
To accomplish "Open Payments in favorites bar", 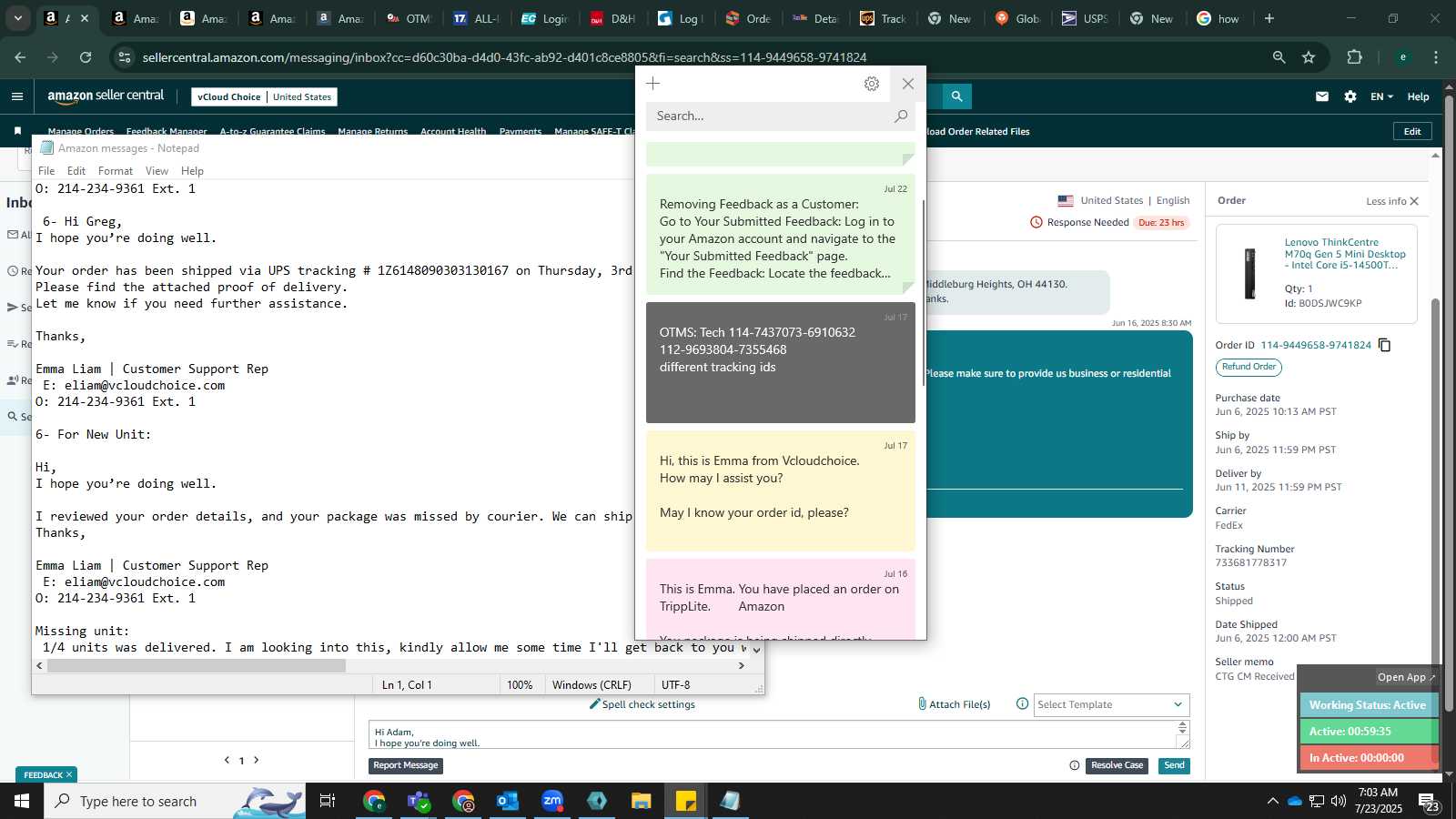I will 521,131.
